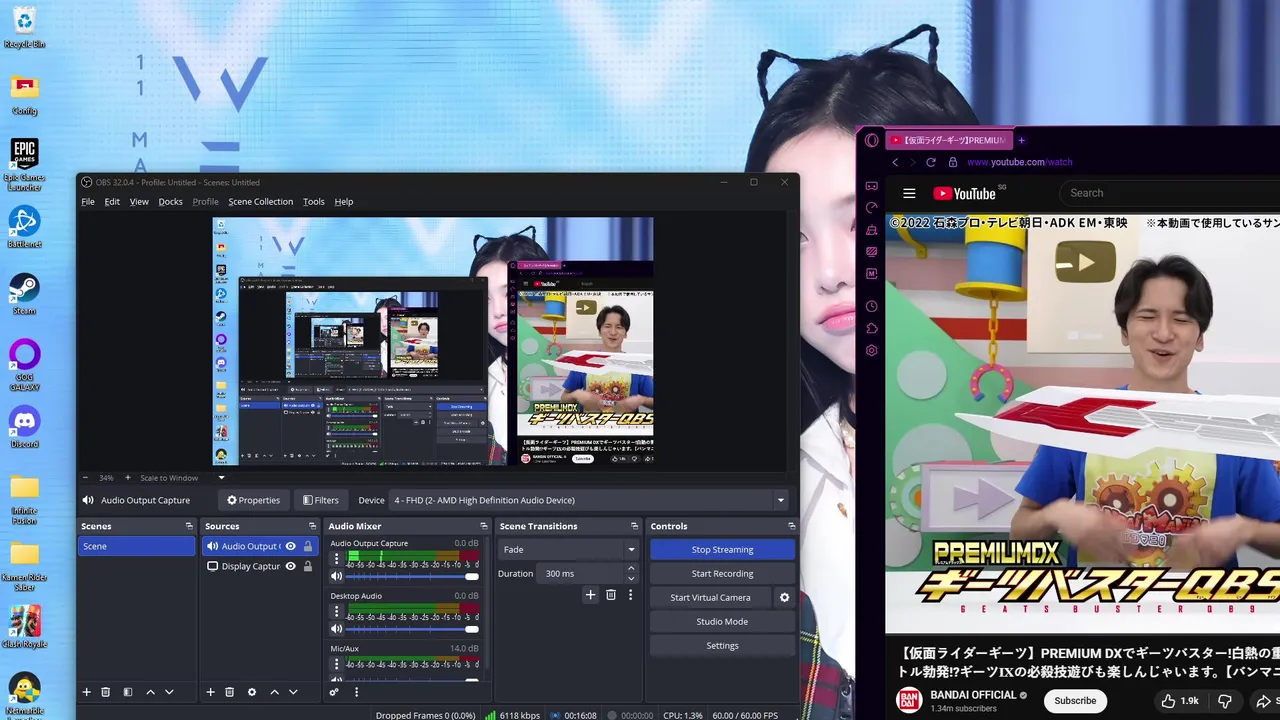Unlock the Display Capture source
This screenshot has width=1280, height=720.
308,566
